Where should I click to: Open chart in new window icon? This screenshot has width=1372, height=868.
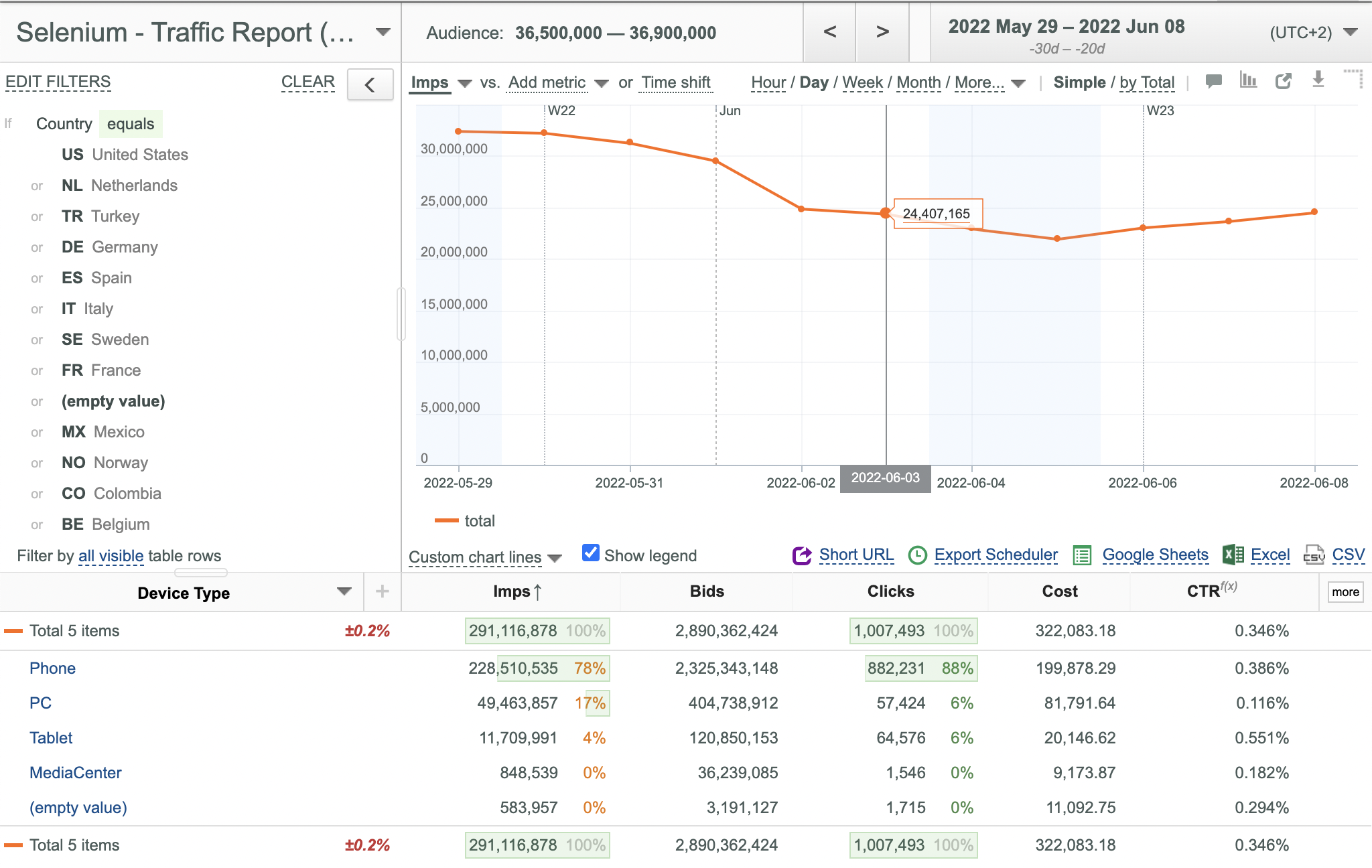[x=1283, y=81]
